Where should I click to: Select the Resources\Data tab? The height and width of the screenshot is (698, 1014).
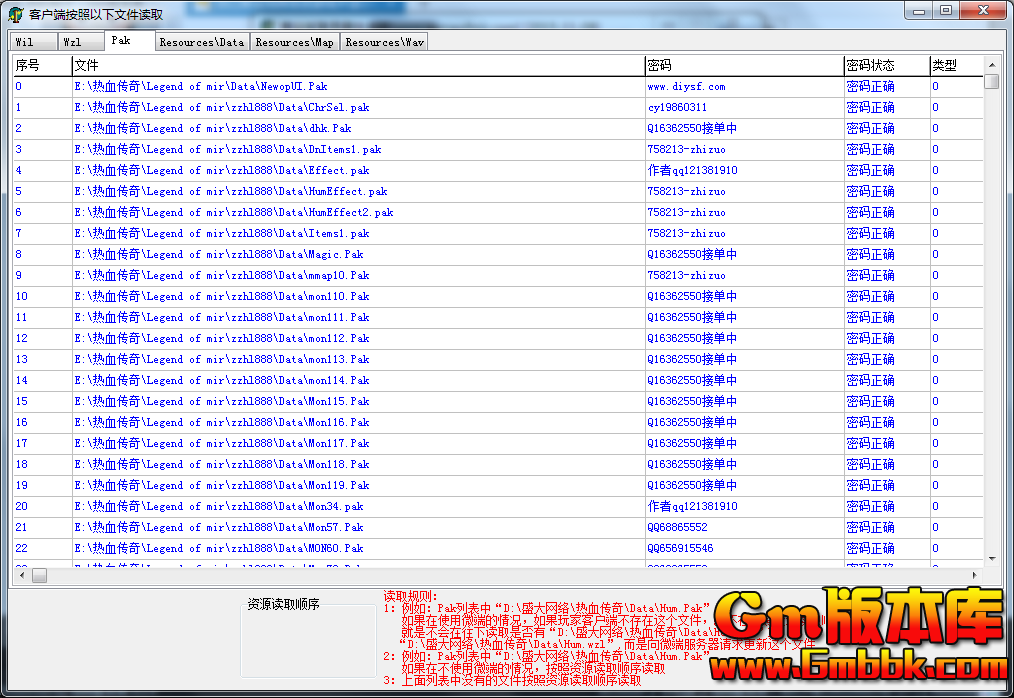(201, 42)
